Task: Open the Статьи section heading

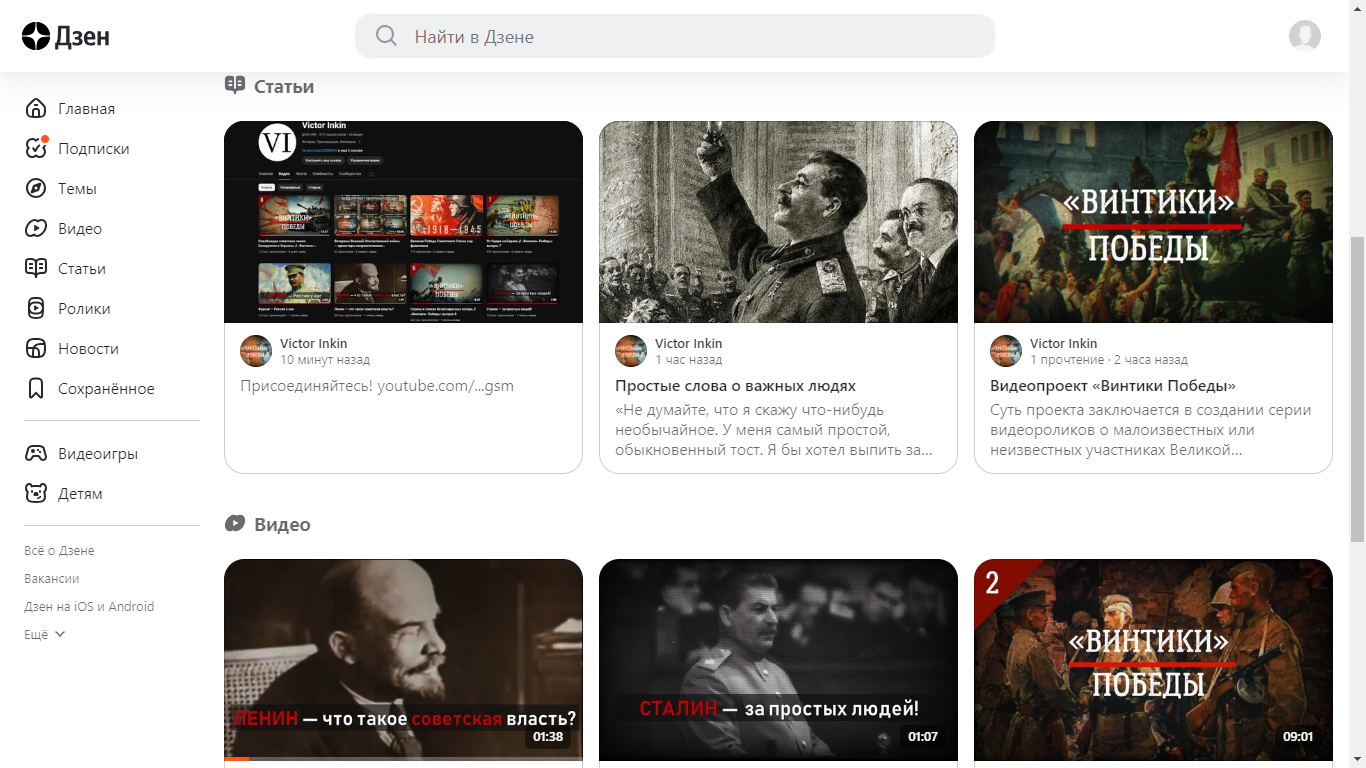Action: 284,87
